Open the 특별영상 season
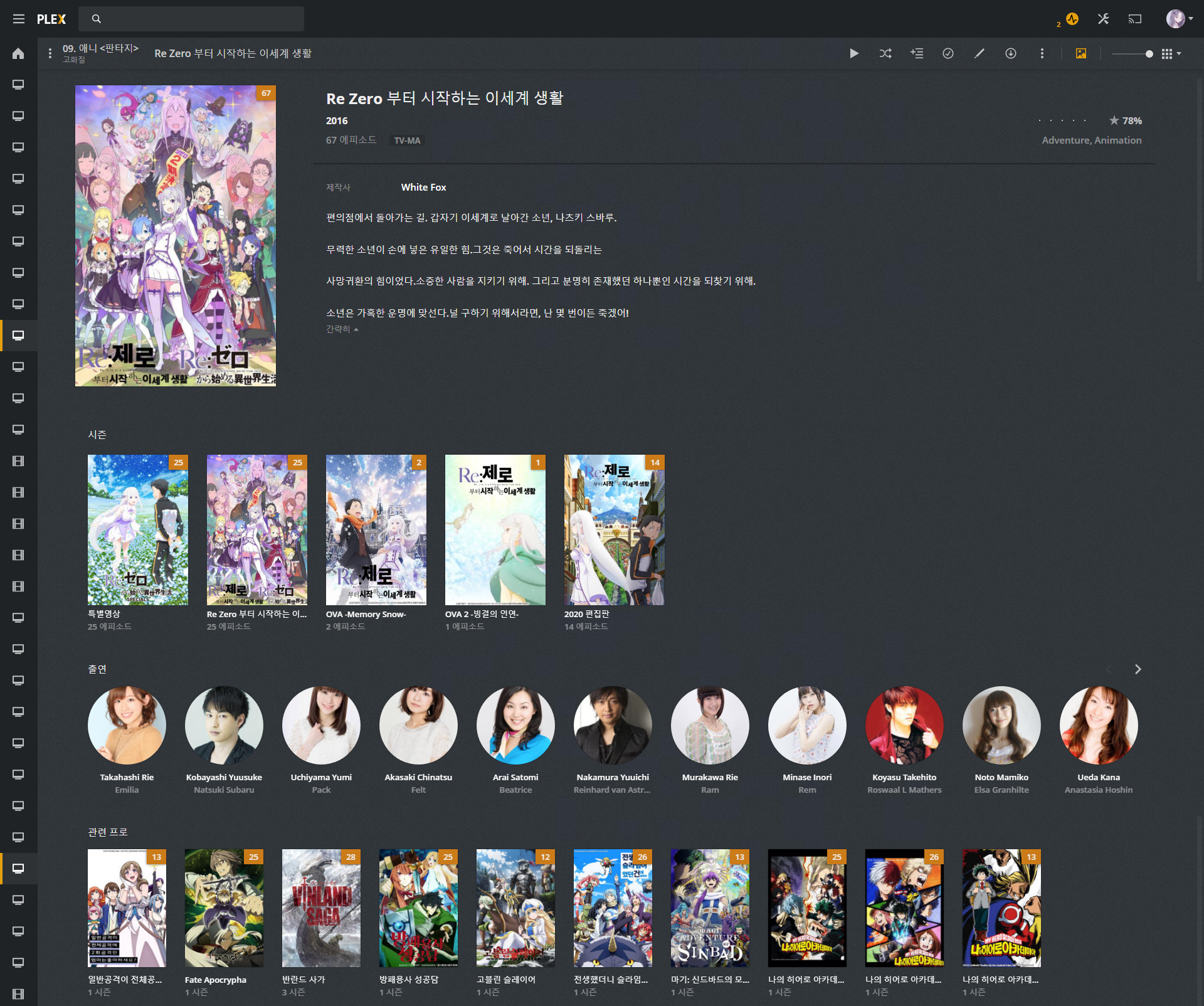Screen dimensions: 1204x1006 click(x=138, y=530)
